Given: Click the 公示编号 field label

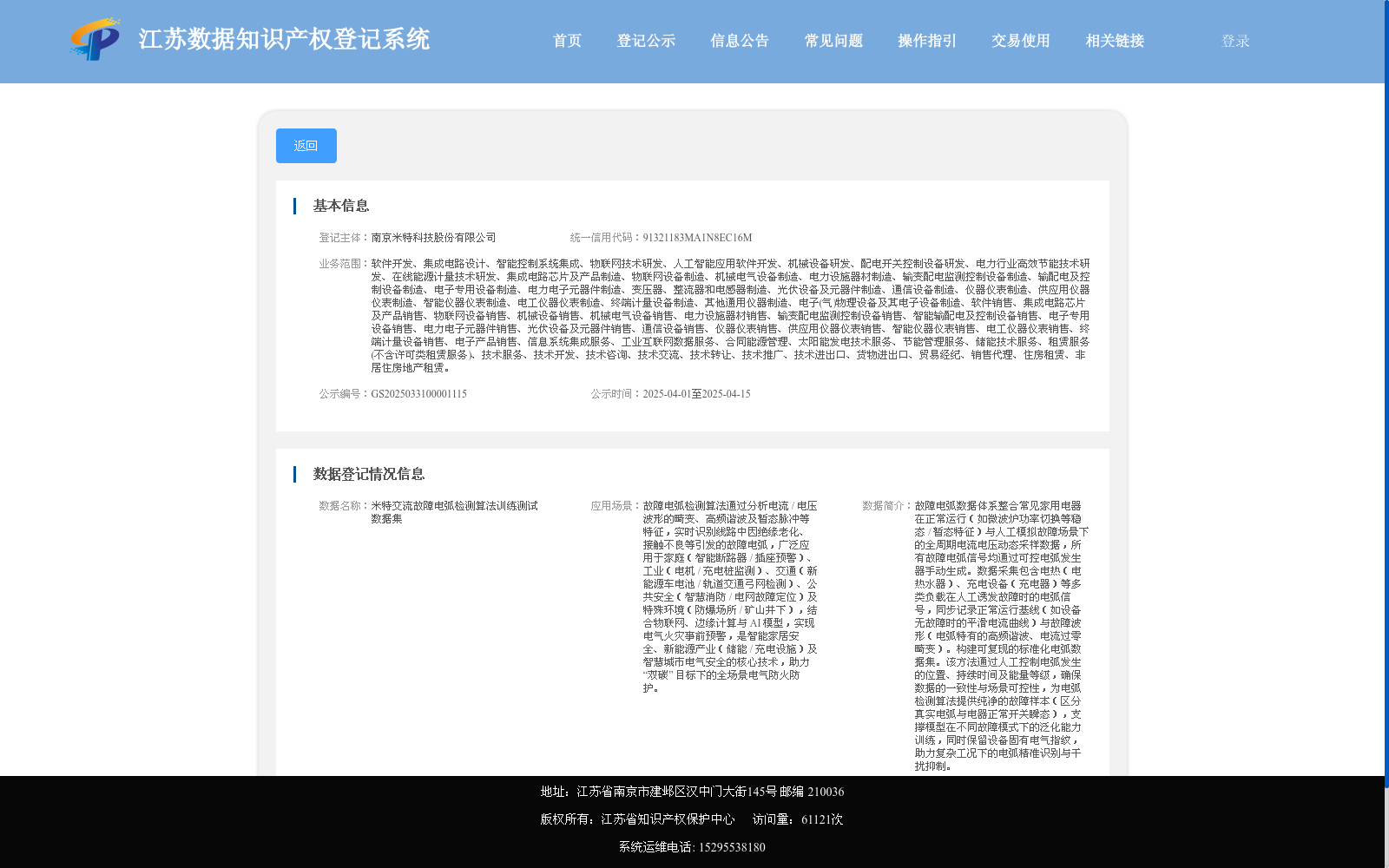Looking at the screenshot, I should (x=345, y=394).
